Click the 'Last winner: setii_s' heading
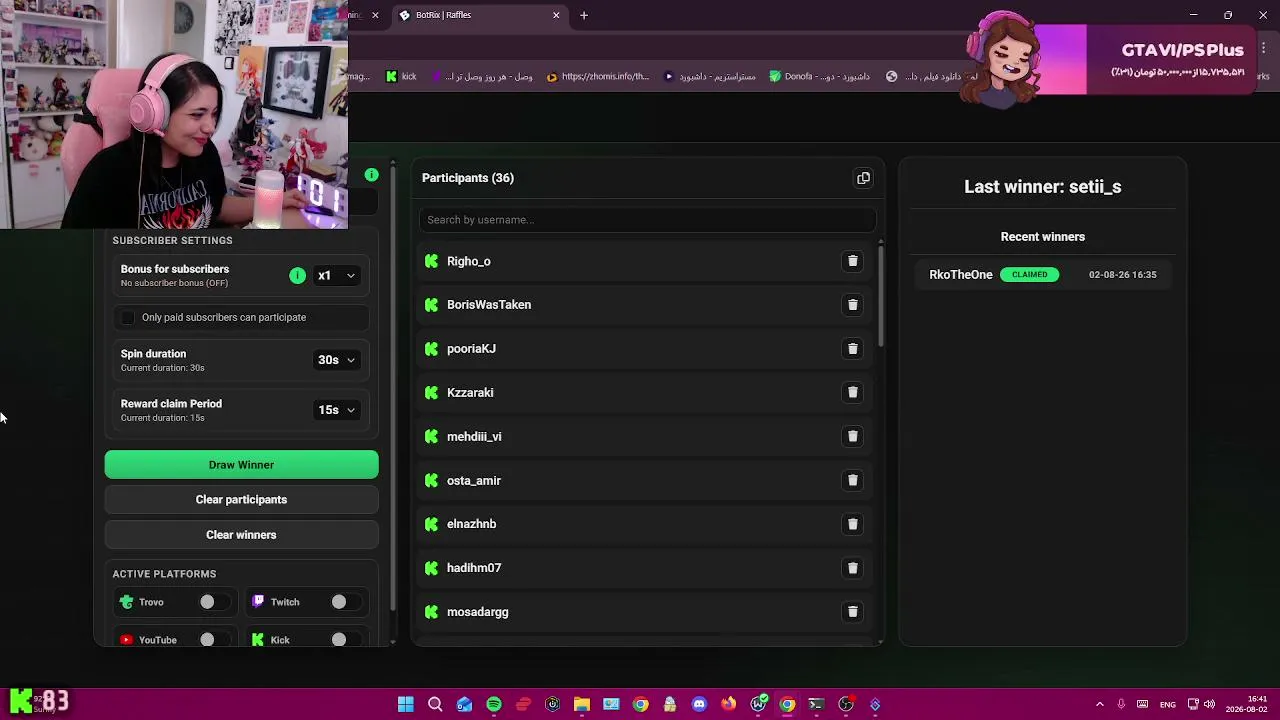Screen dimensions: 1280x720 (1042, 187)
